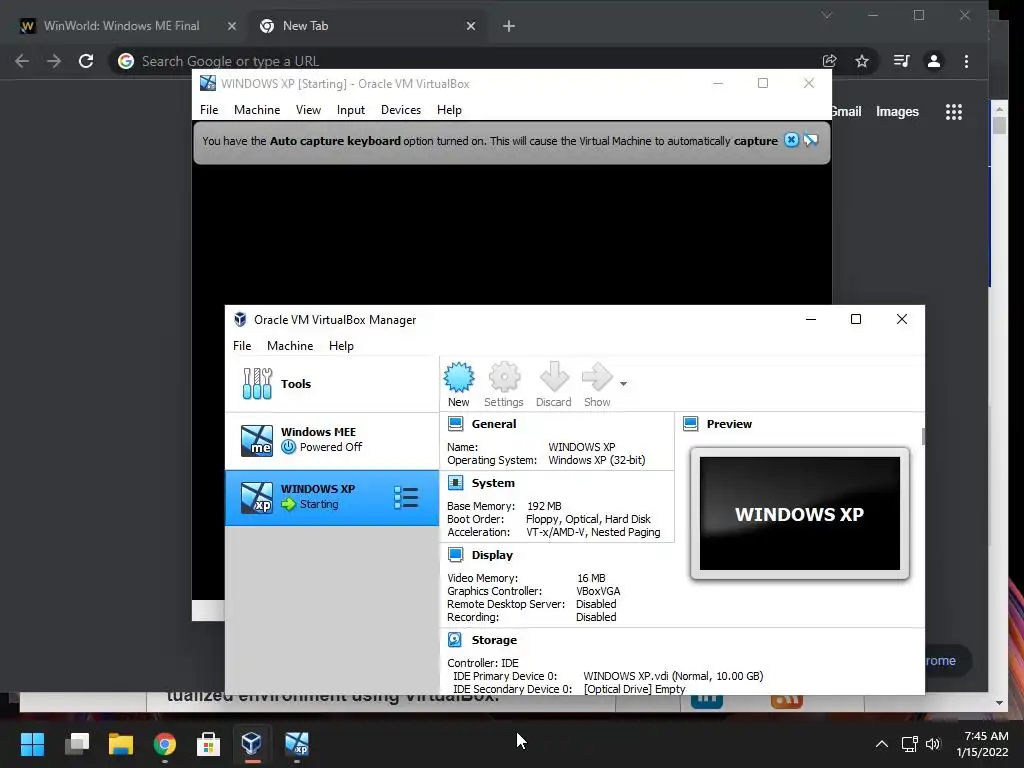
Task: Click the share page icon in Chrome
Action: pos(829,61)
